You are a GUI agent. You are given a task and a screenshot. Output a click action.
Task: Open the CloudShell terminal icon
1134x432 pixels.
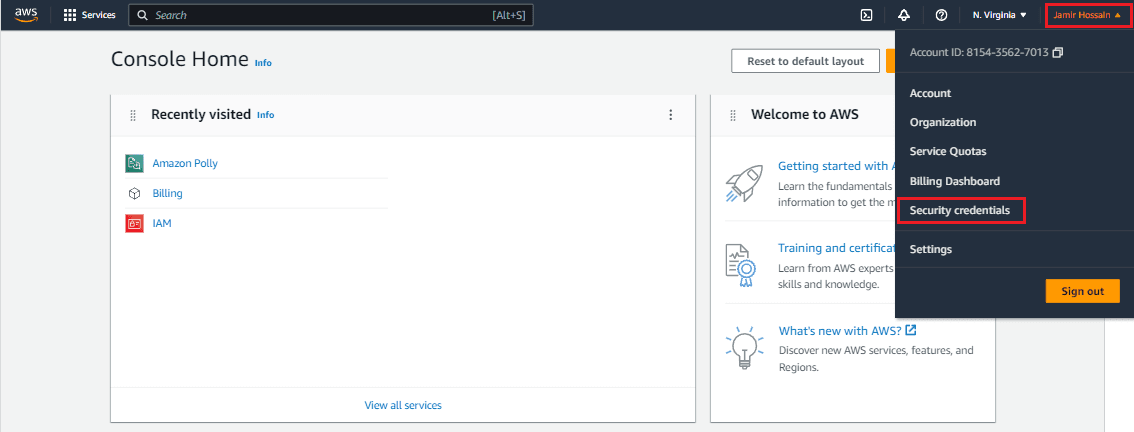[866, 15]
